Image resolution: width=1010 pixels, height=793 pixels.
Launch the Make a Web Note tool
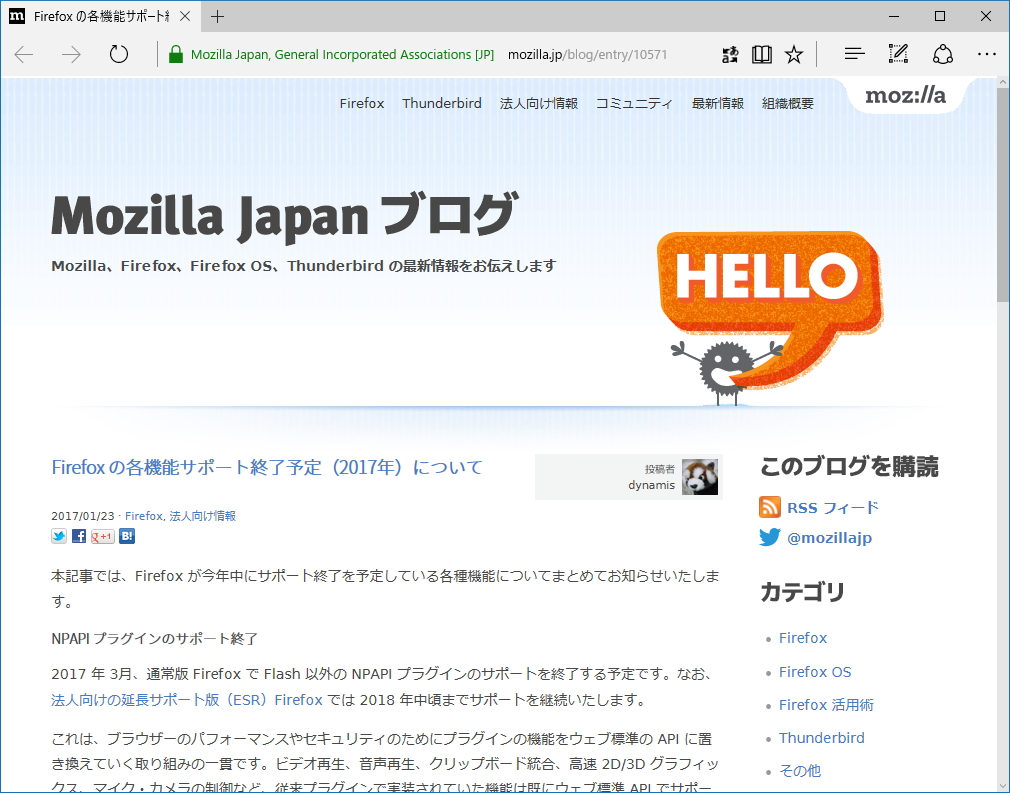pyautogui.click(x=897, y=53)
